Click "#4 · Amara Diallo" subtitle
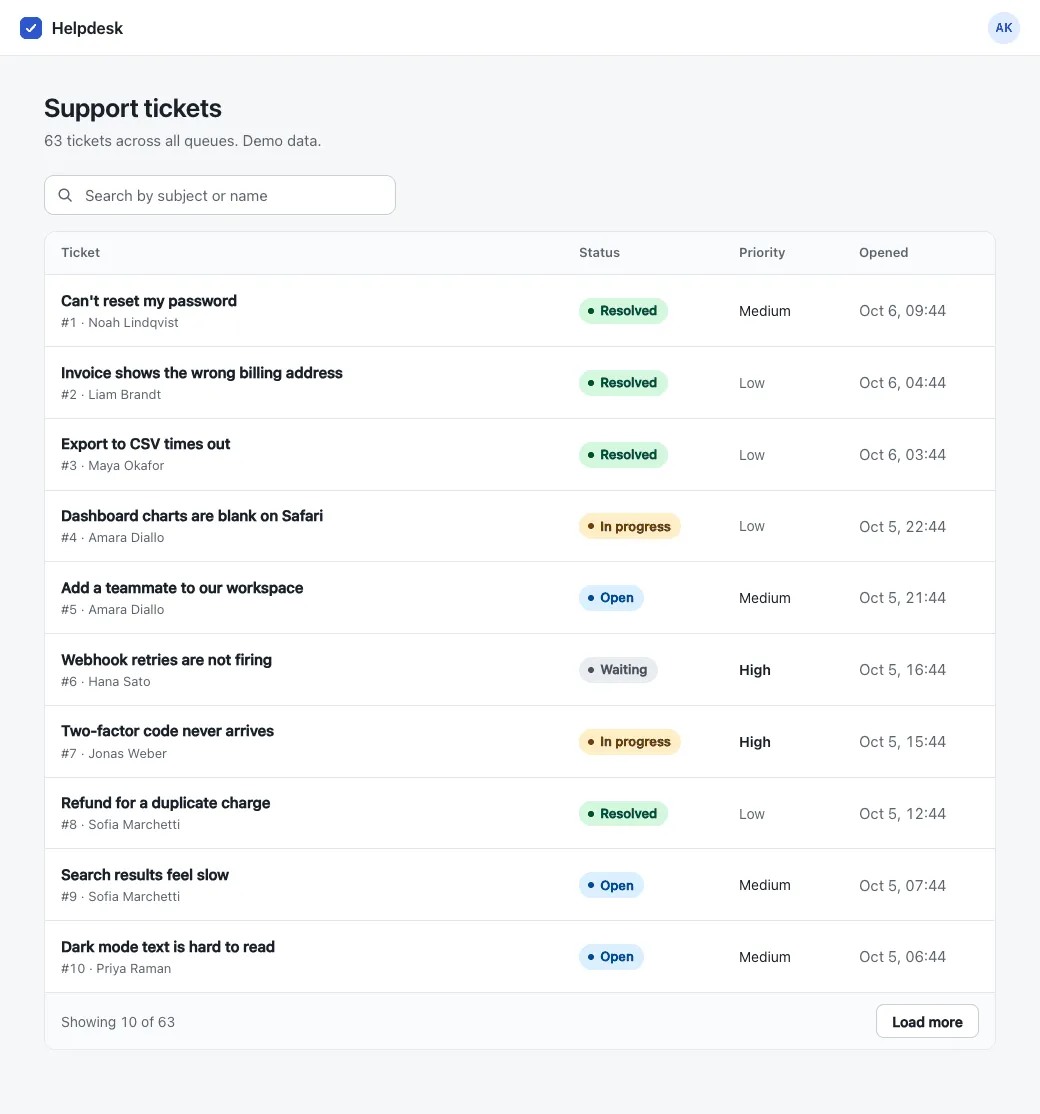 click(x=112, y=538)
